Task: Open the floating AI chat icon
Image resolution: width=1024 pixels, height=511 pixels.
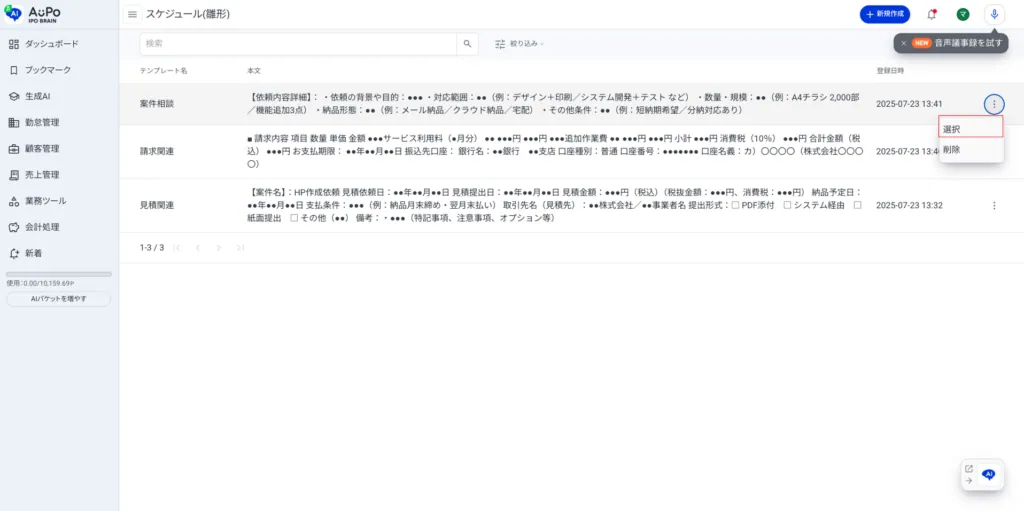Action: (989, 474)
